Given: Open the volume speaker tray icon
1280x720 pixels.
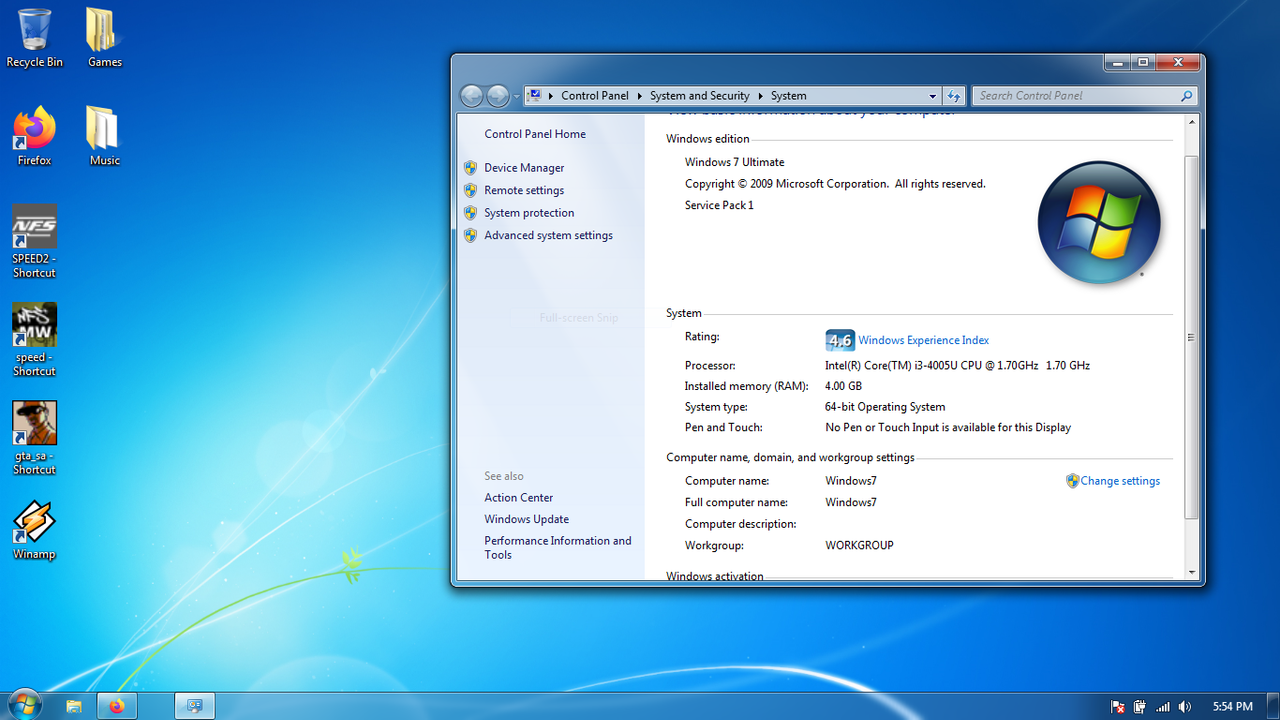Looking at the screenshot, I should coord(1185,707).
